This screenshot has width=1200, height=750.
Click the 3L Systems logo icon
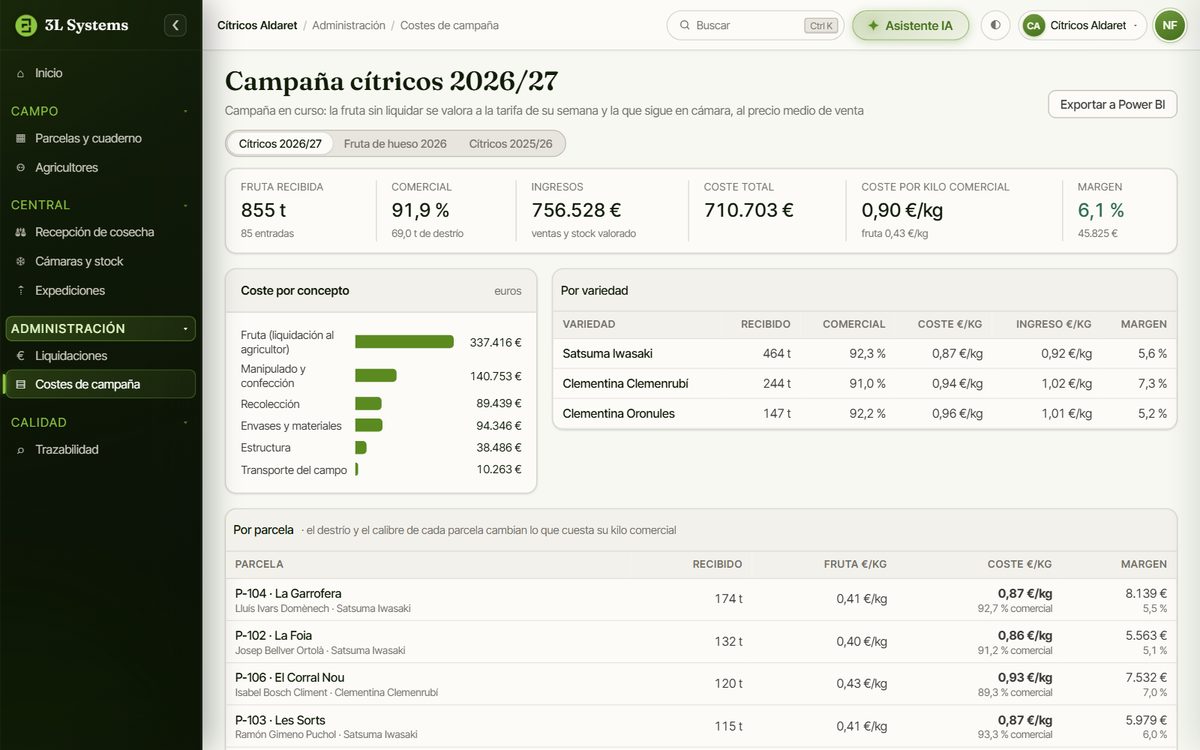tap(26, 25)
